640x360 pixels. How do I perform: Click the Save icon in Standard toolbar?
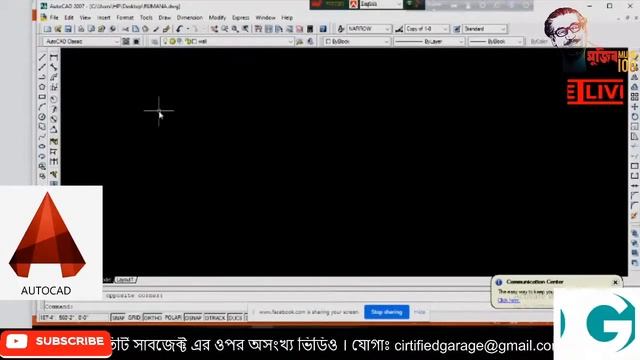tap(68, 29)
